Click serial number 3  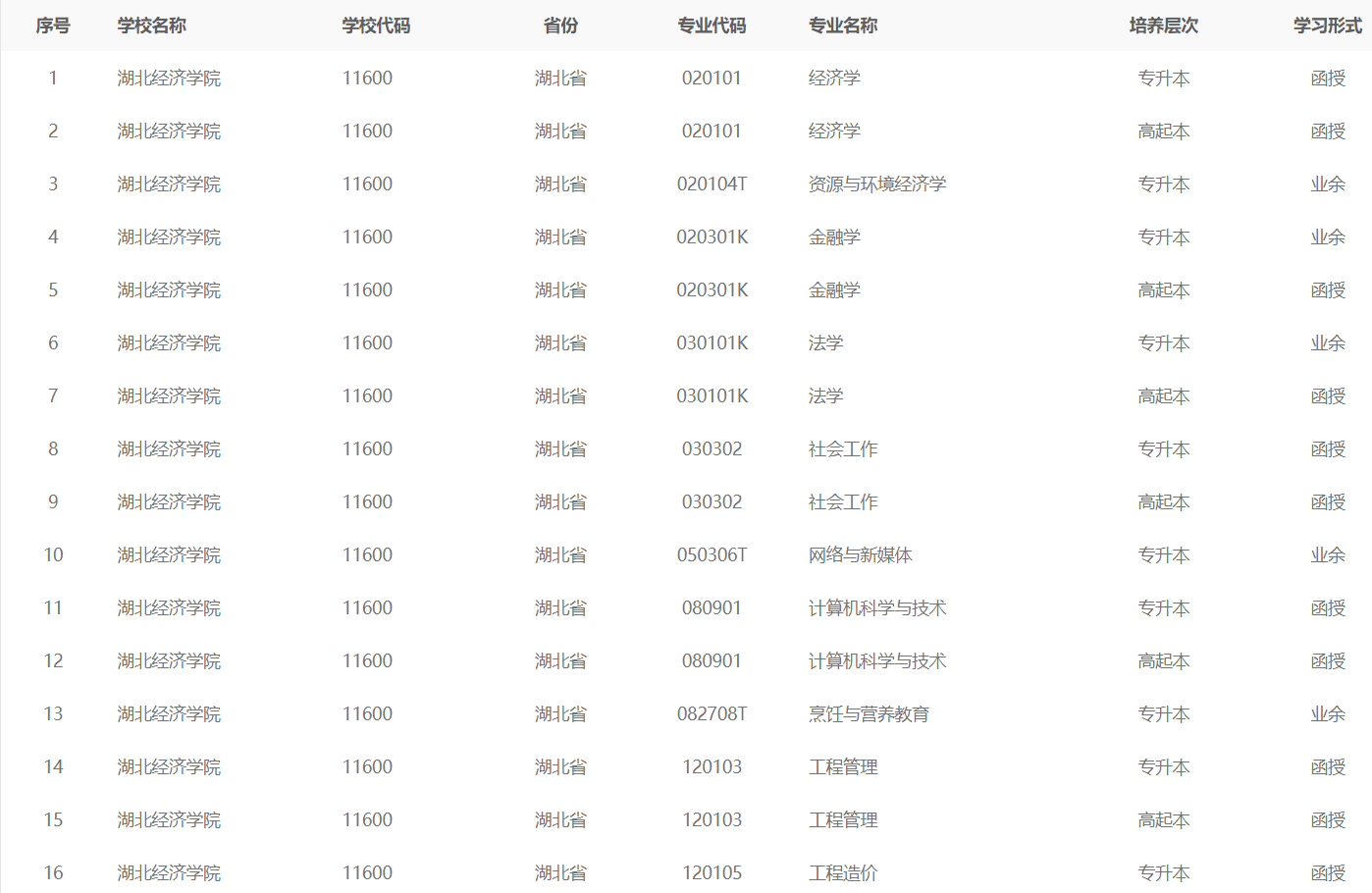click(x=53, y=184)
